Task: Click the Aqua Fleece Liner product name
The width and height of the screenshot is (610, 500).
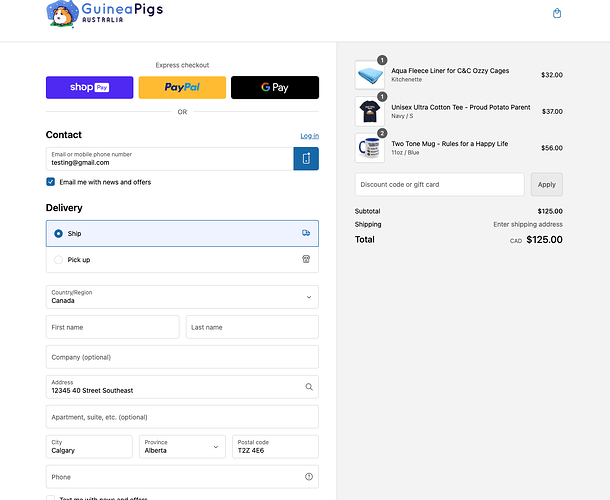Action: pos(450,71)
